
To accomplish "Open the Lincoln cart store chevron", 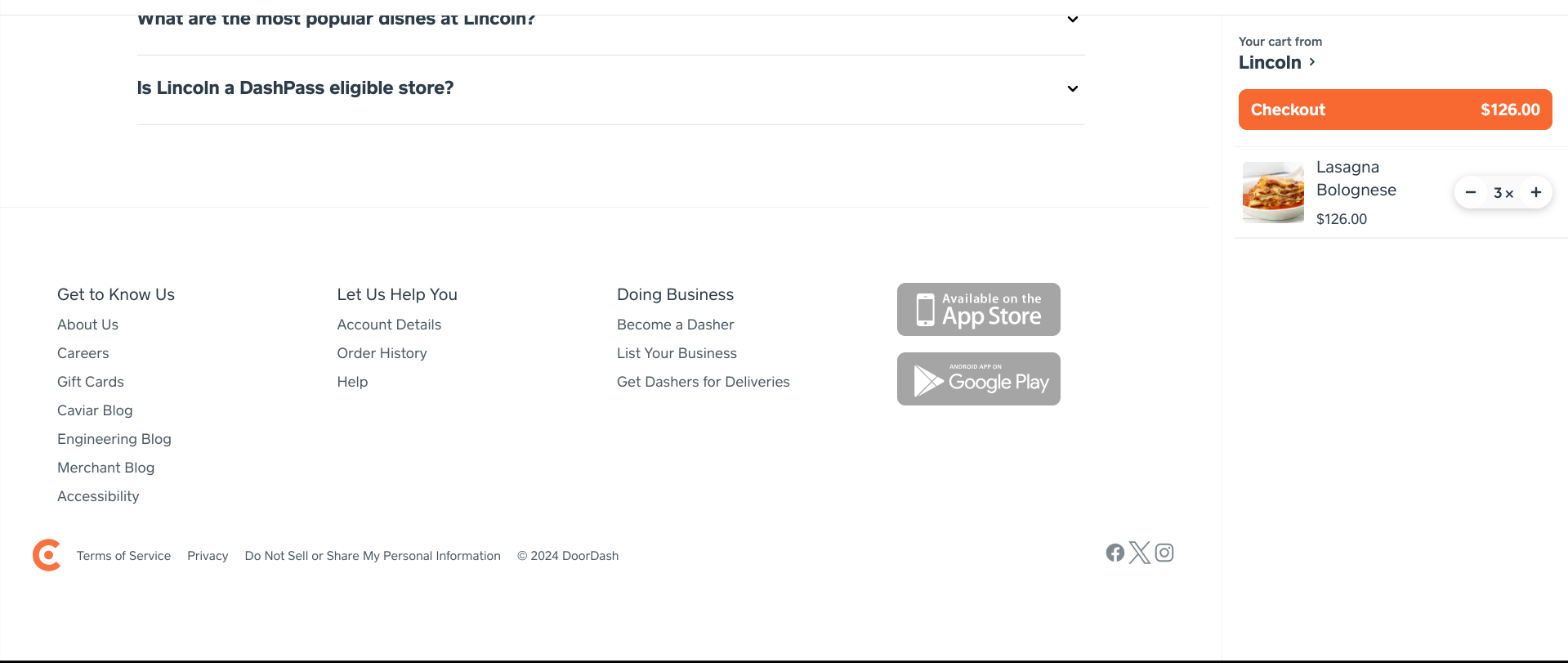I will tap(1312, 62).
